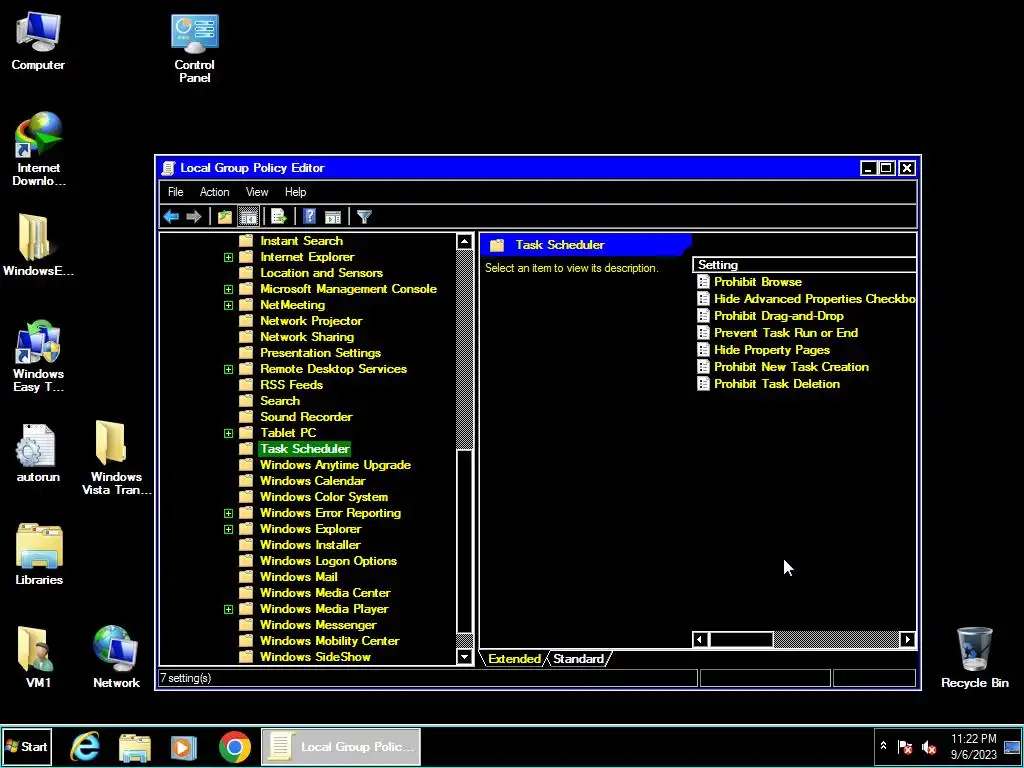This screenshot has width=1024, height=768.
Task: Click the Start button
Action: [x=26, y=746]
